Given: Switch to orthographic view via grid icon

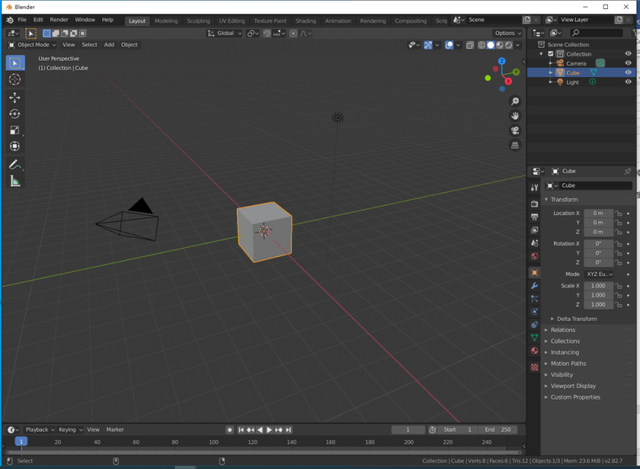Looking at the screenshot, I should 515,144.
